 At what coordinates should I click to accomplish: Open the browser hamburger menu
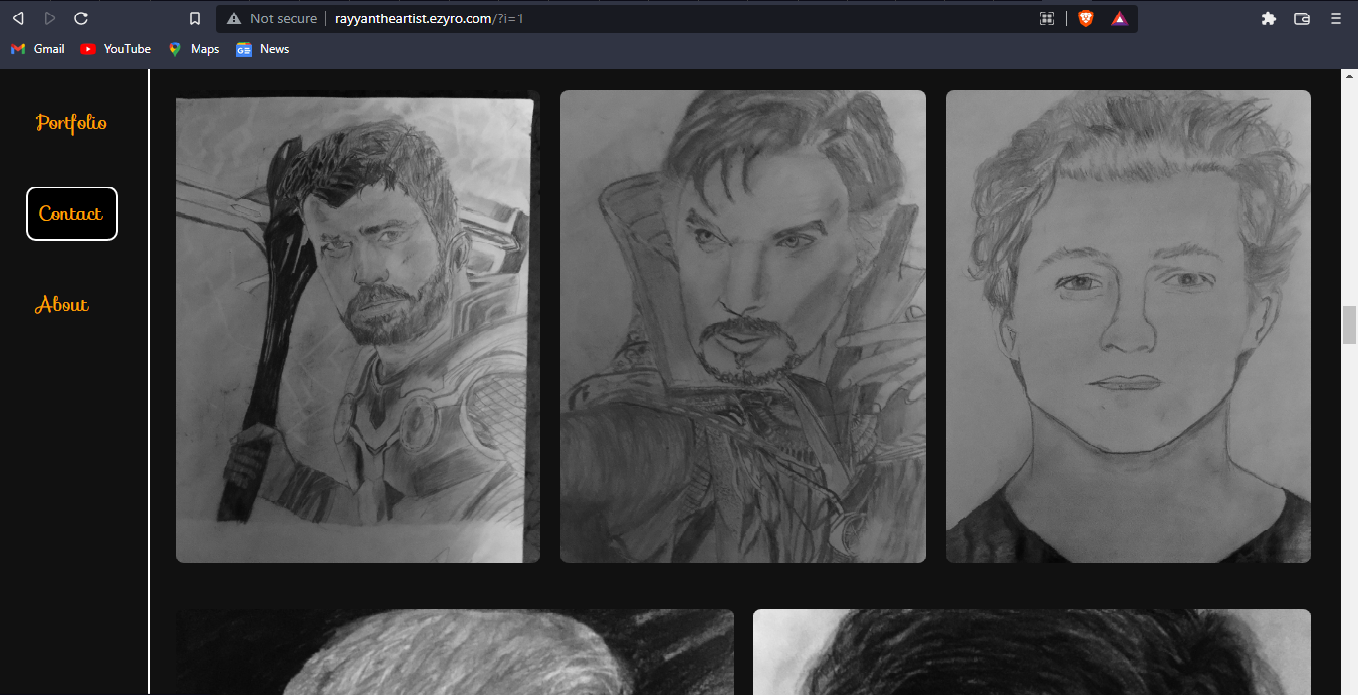click(1336, 18)
